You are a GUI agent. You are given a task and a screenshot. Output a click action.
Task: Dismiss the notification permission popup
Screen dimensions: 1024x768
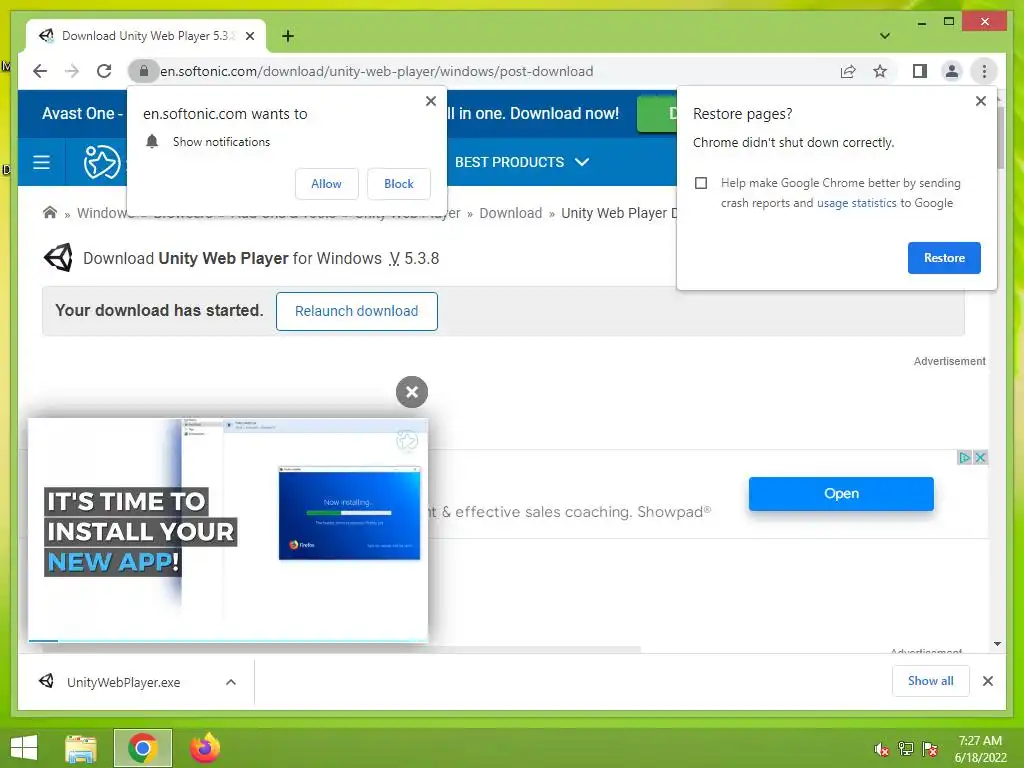pyautogui.click(x=431, y=101)
